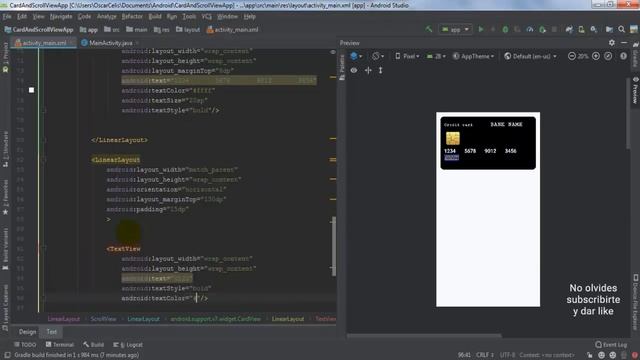
Task: Attach debugger to Android process icon
Action: (542, 29)
